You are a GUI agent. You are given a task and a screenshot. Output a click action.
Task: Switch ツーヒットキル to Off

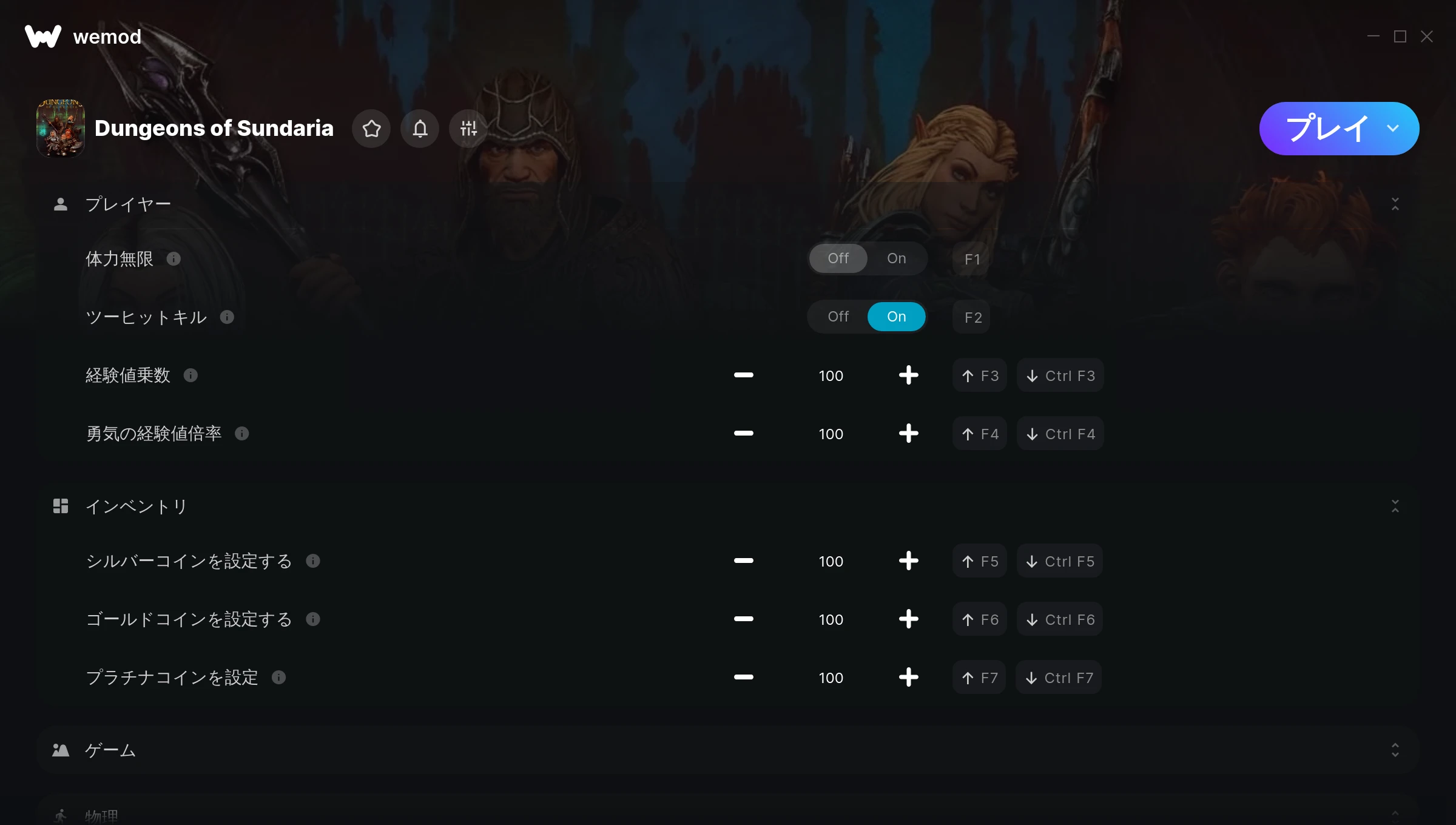[x=838, y=317]
